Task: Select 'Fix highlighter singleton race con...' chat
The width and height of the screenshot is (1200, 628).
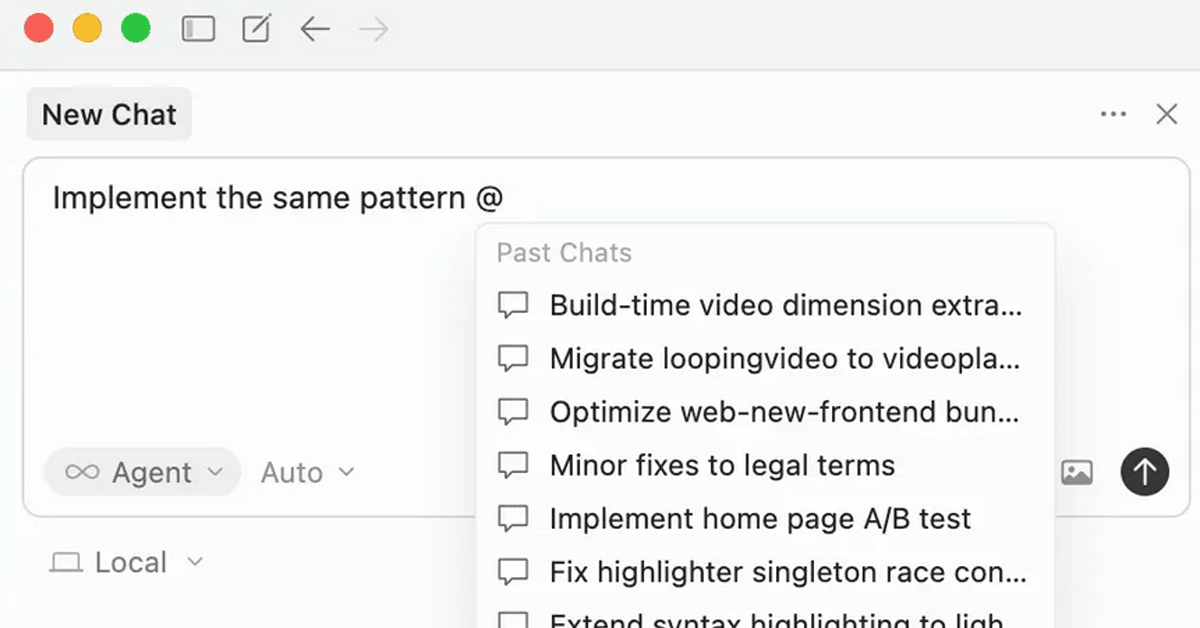Action: (765, 572)
